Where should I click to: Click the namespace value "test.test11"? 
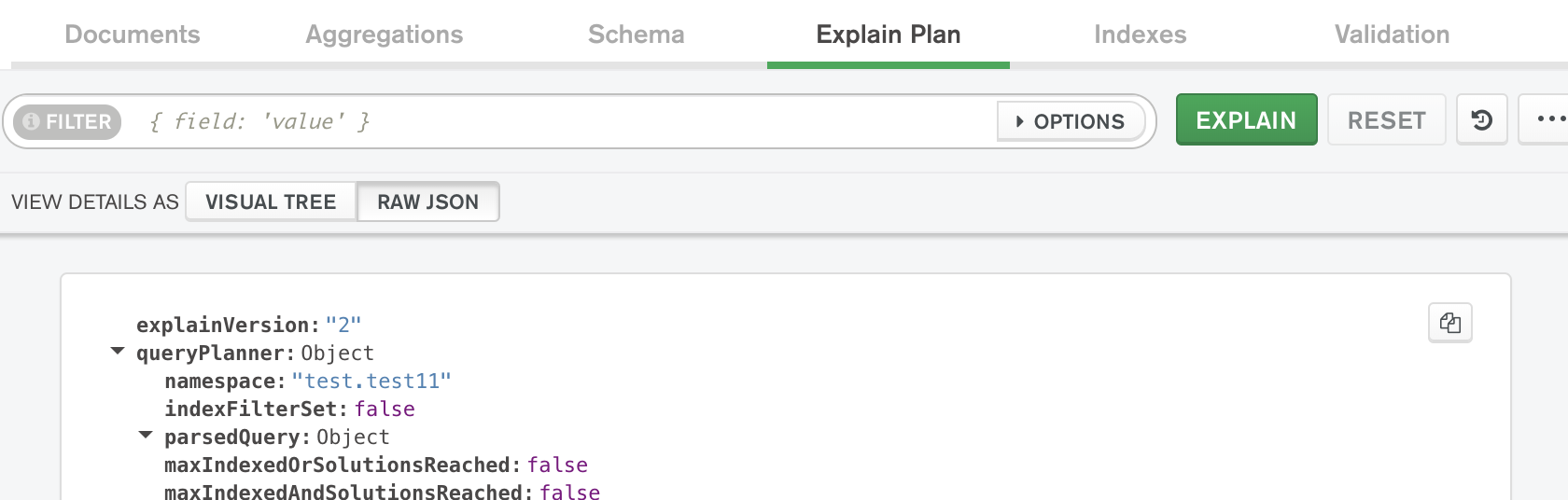point(371,381)
